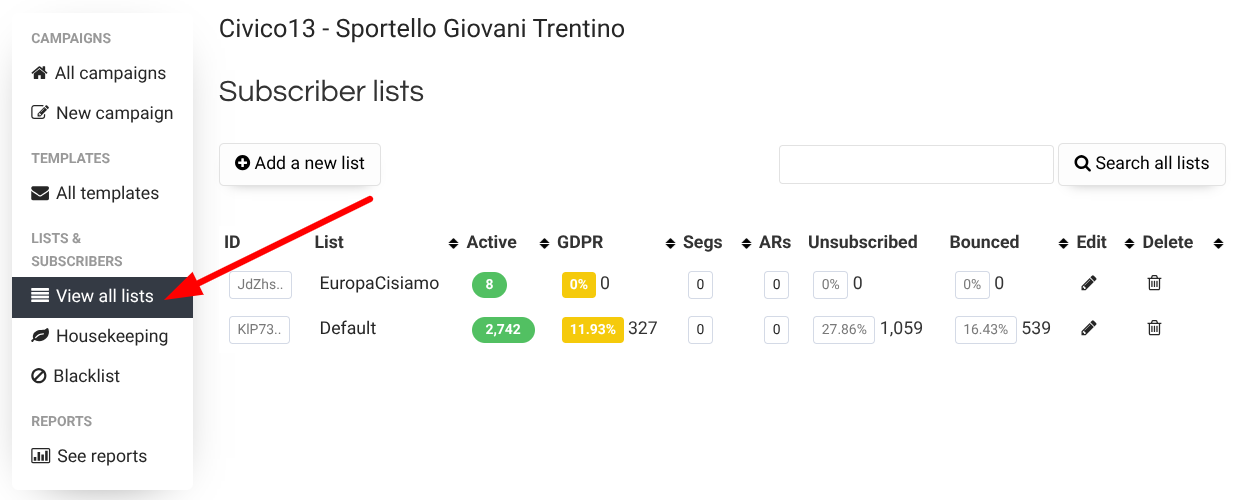Click the green 2,742 active badge

pos(503,329)
